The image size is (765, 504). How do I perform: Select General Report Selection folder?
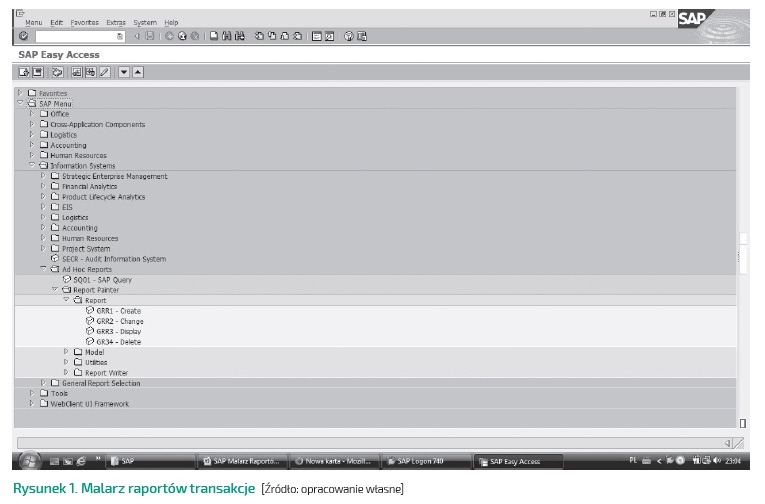(x=101, y=383)
